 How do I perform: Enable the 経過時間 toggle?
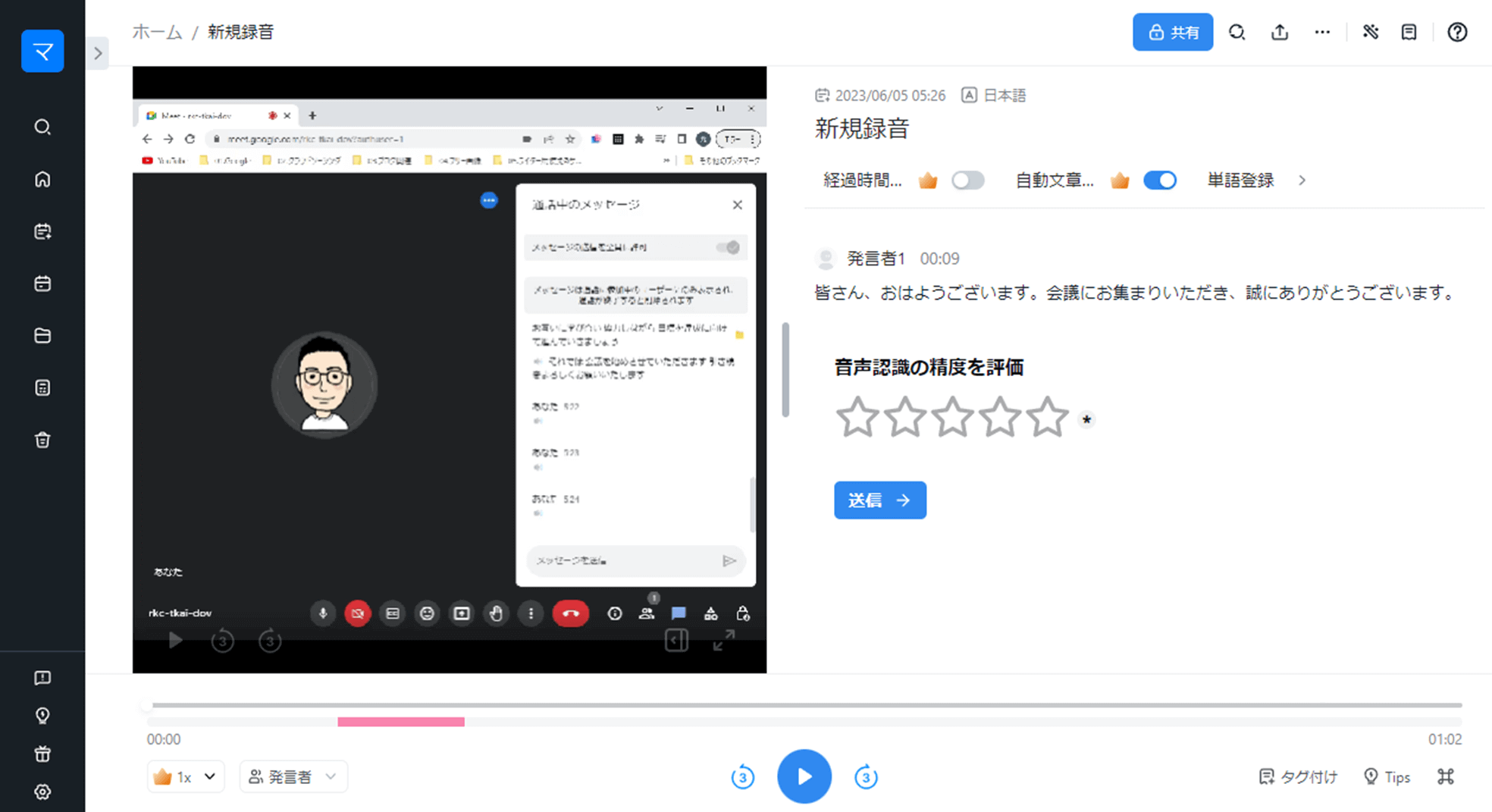click(968, 180)
